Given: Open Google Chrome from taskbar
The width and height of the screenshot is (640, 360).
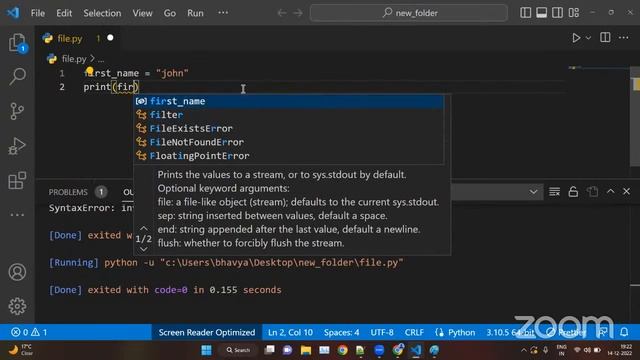Looking at the screenshot, I should click(342, 350).
